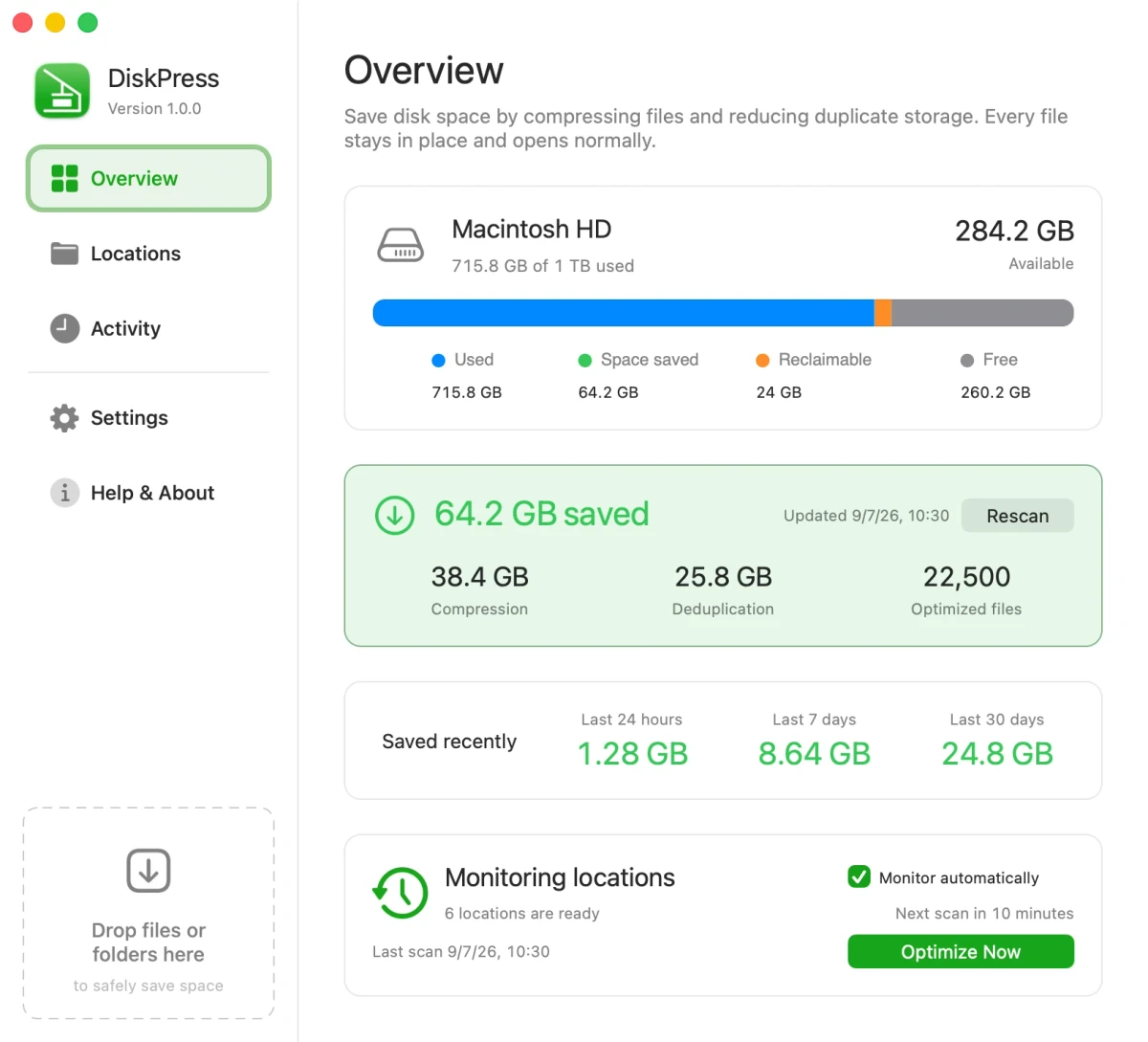Viewport: 1148px width, 1042px height.
Task: Open Settings from the sidebar
Action: coord(148,418)
